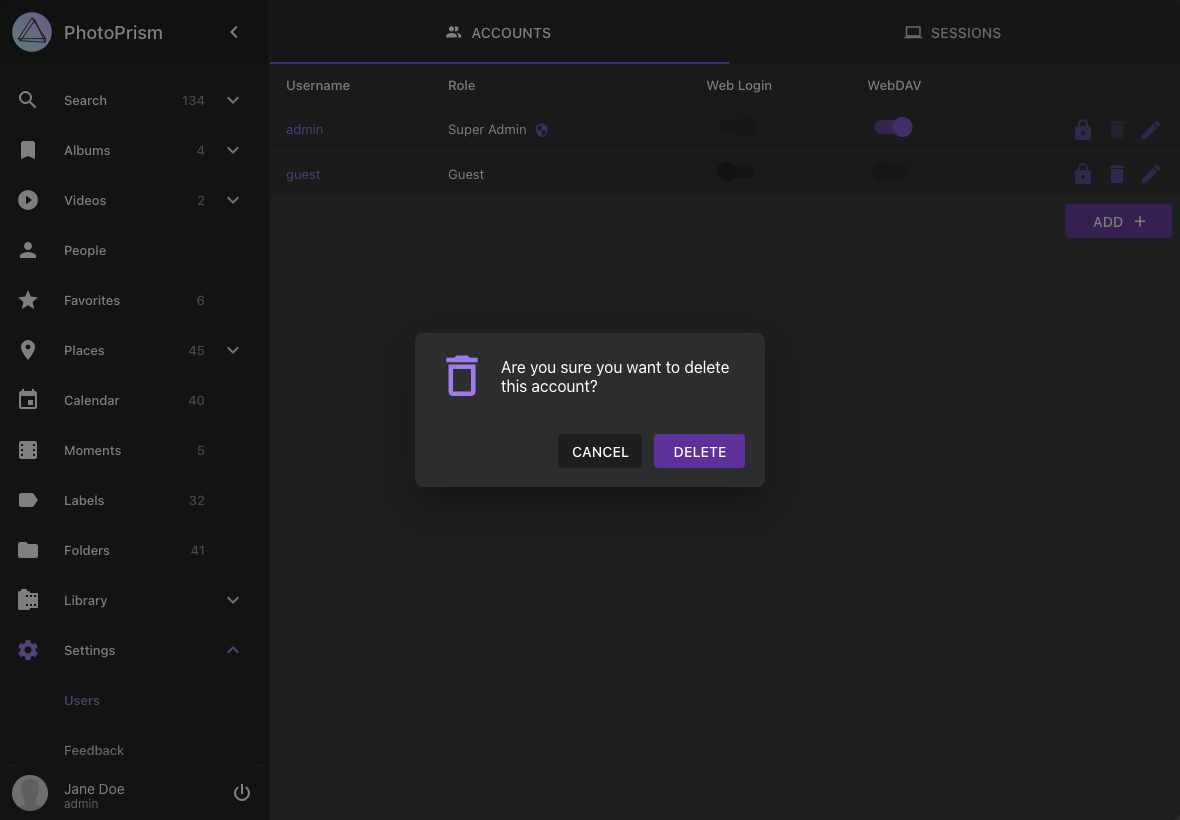
Task: Select the Moments film icon in the sidebar
Action: coord(28,450)
